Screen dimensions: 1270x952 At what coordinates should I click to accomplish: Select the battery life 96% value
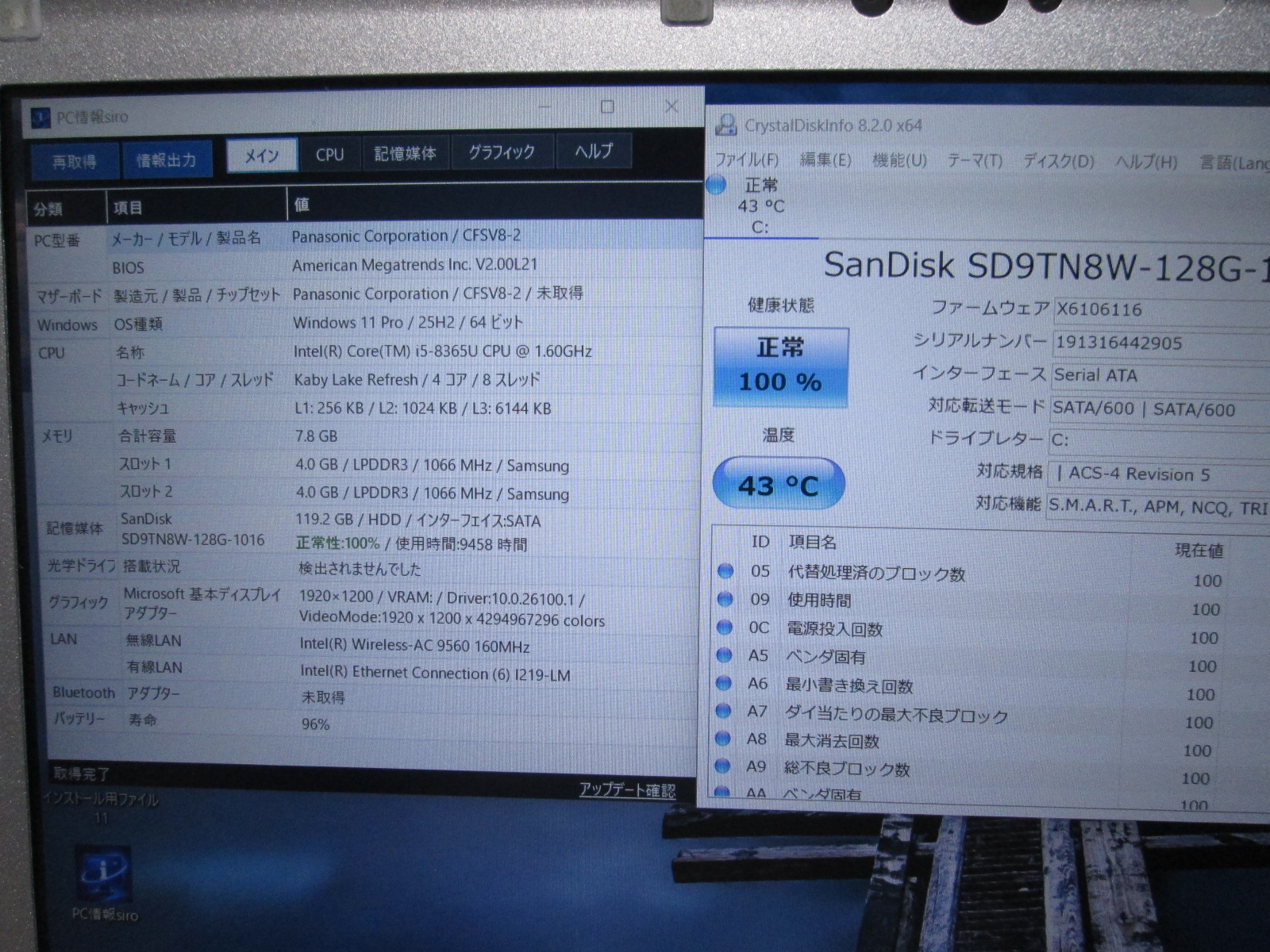pyautogui.click(x=315, y=724)
